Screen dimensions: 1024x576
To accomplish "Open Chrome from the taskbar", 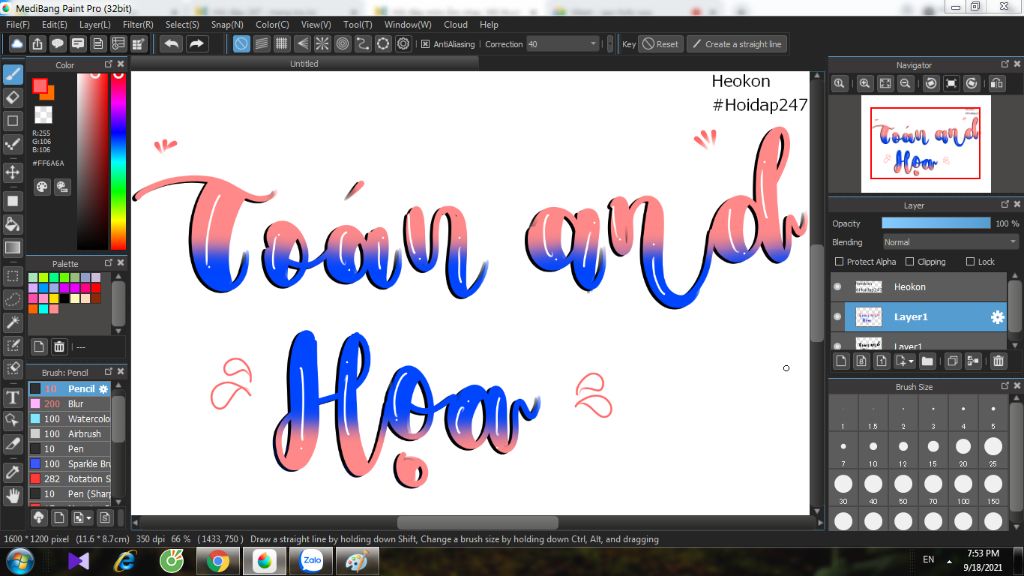I will click(x=218, y=561).
